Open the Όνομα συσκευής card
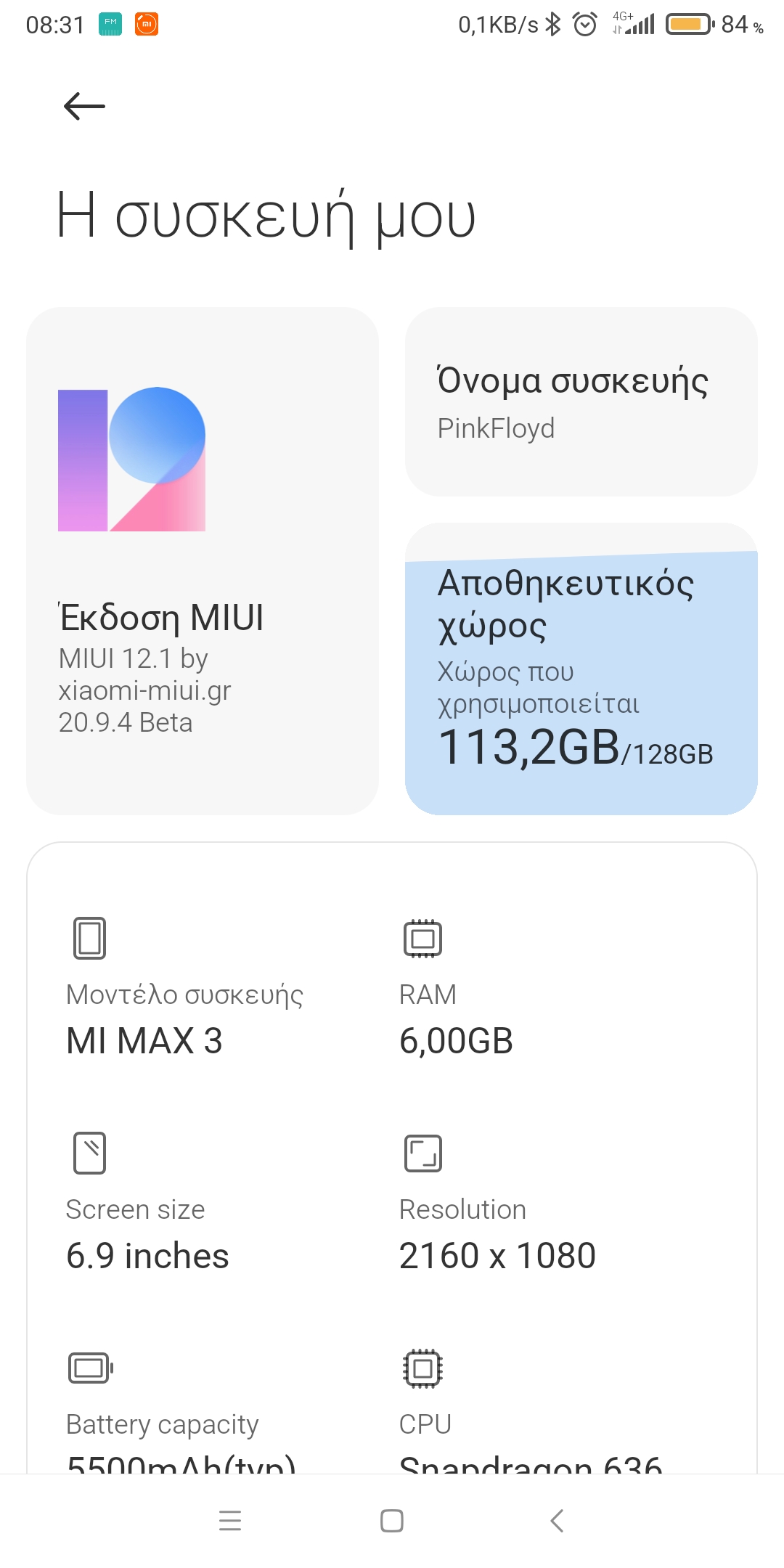This screenshot has width=784, height=1568. point(581,401)
